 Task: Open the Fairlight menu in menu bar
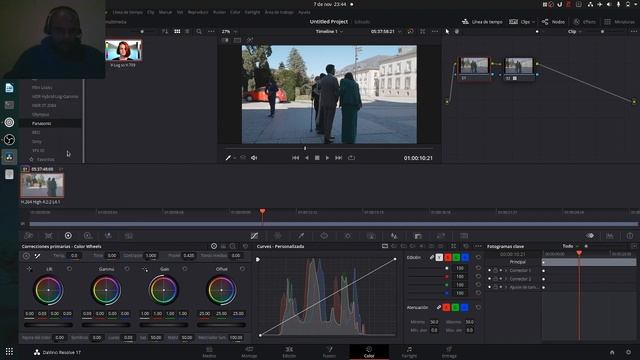[252, 12]
